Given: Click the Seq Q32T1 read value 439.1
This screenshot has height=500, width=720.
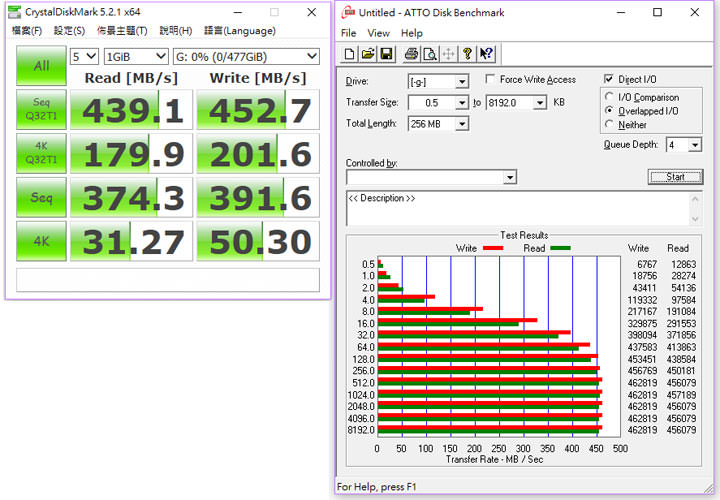Looking at the screenshot, I should tap(131, 110).
